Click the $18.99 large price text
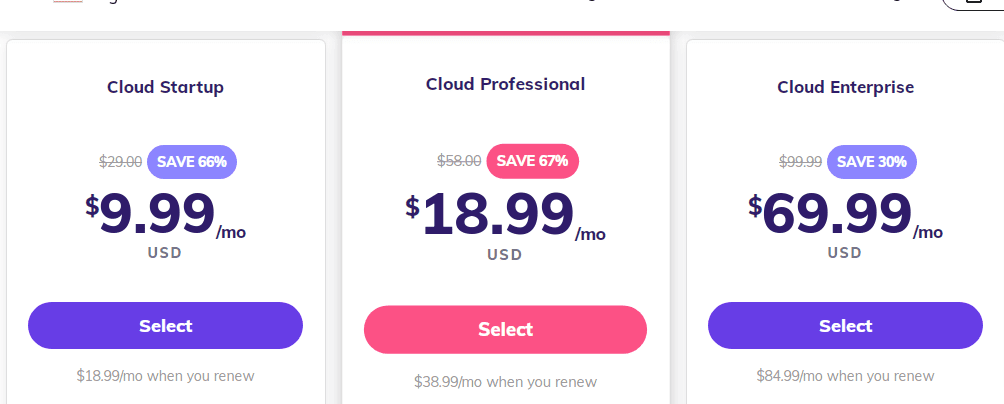This screenshot has width=1004, height=404. pyautogui.click(x=498, y=215)
